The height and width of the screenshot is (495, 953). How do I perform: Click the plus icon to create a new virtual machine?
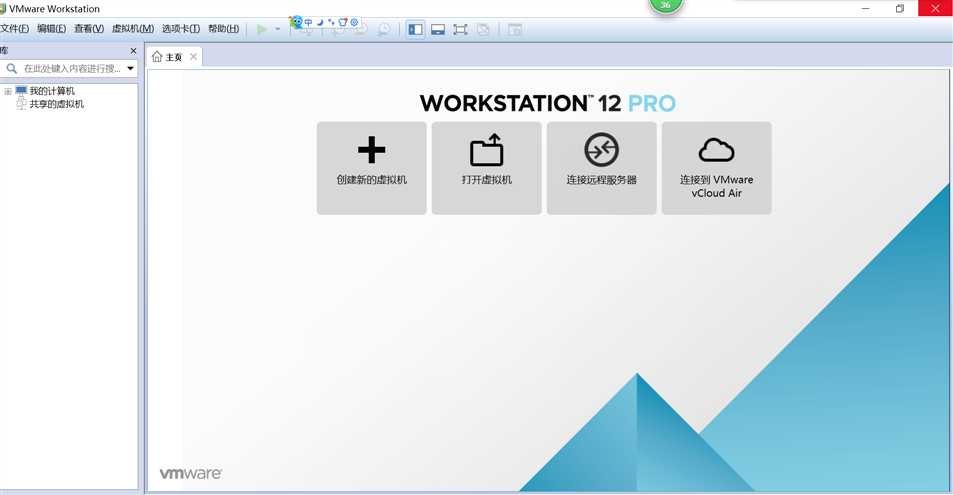[371, 150]
